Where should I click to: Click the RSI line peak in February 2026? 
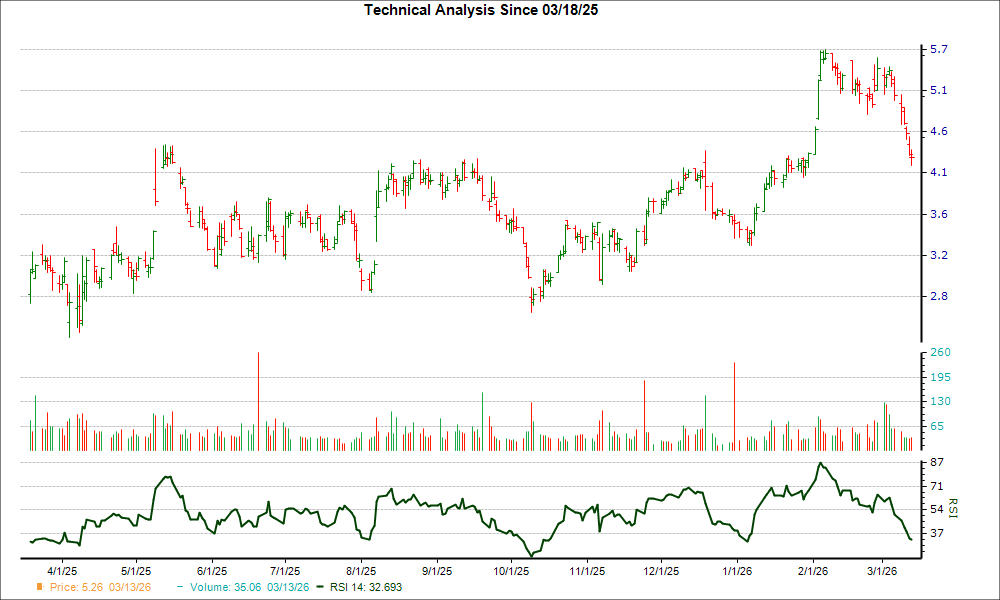(820, 463)
